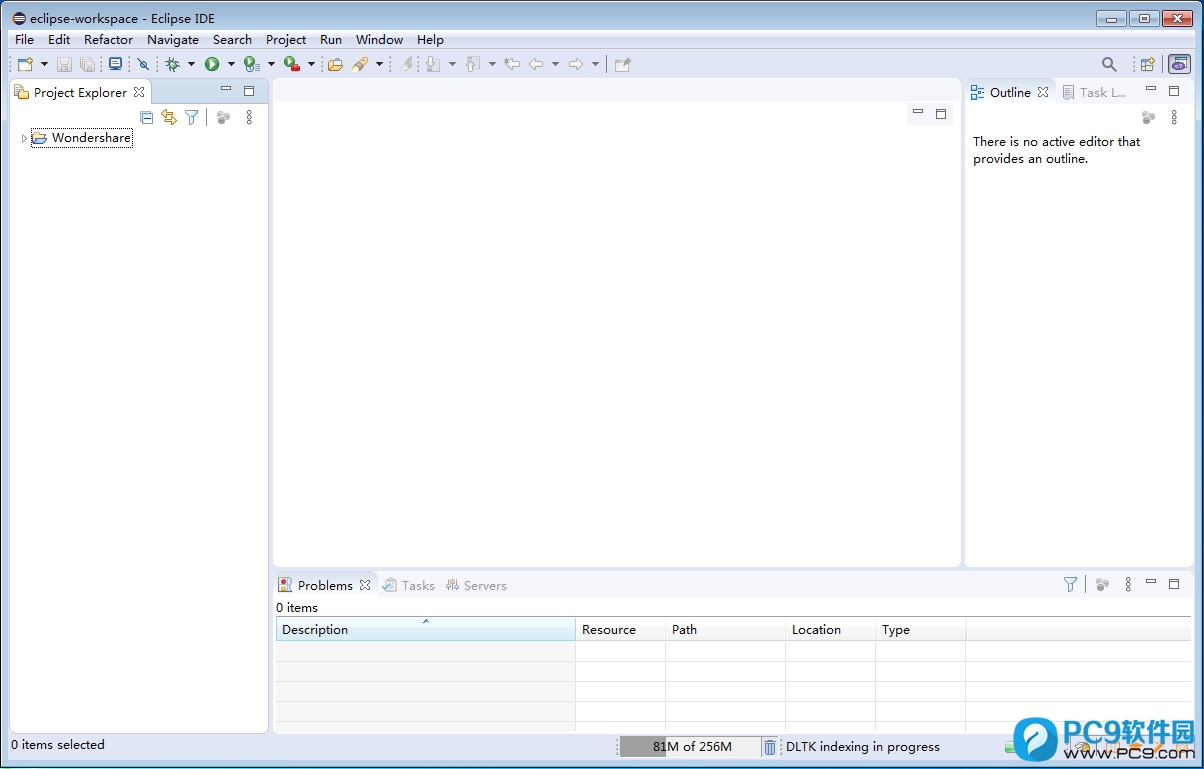Click Collapse All in Project Explorer
1204x769 pixels.
147,117
